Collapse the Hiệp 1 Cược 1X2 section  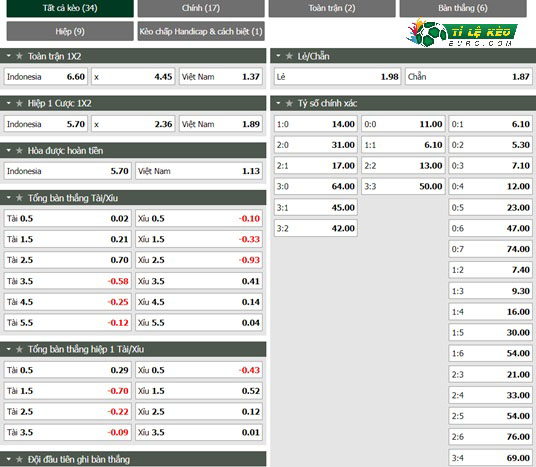9,103
